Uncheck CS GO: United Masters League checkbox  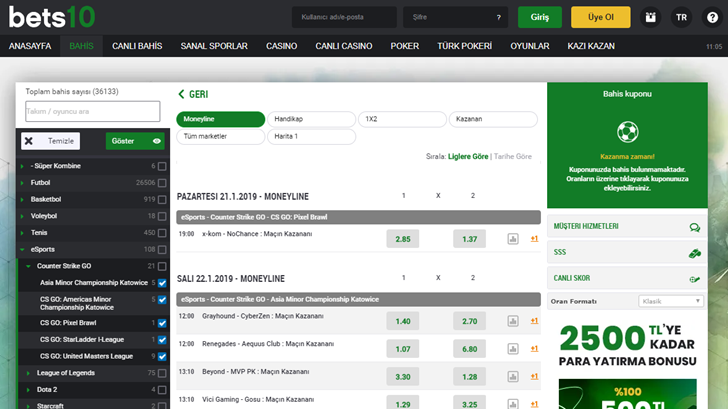162,357
